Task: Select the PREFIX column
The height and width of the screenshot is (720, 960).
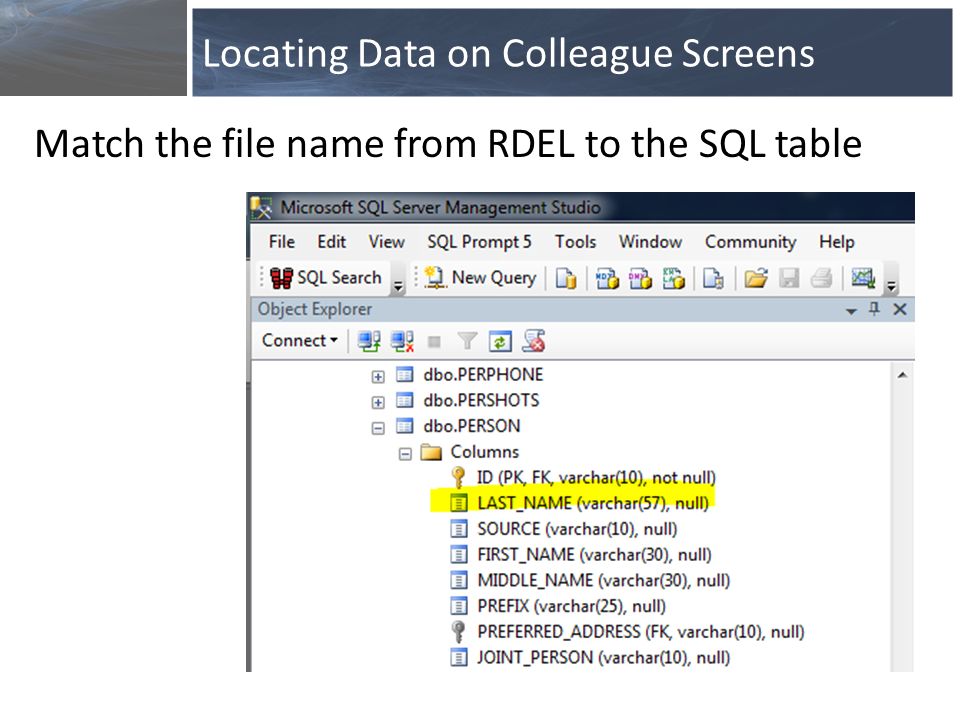Action: click(571, 606)
